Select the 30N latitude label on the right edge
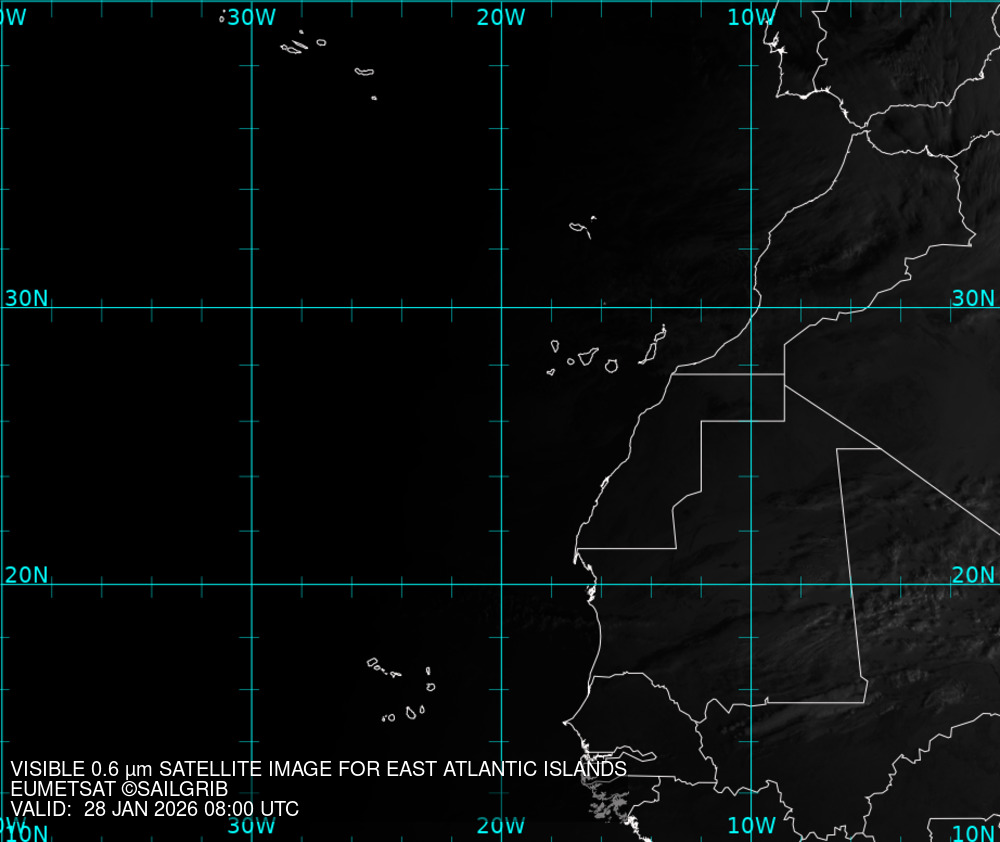Screen dimensions: 1000x842 973,298
